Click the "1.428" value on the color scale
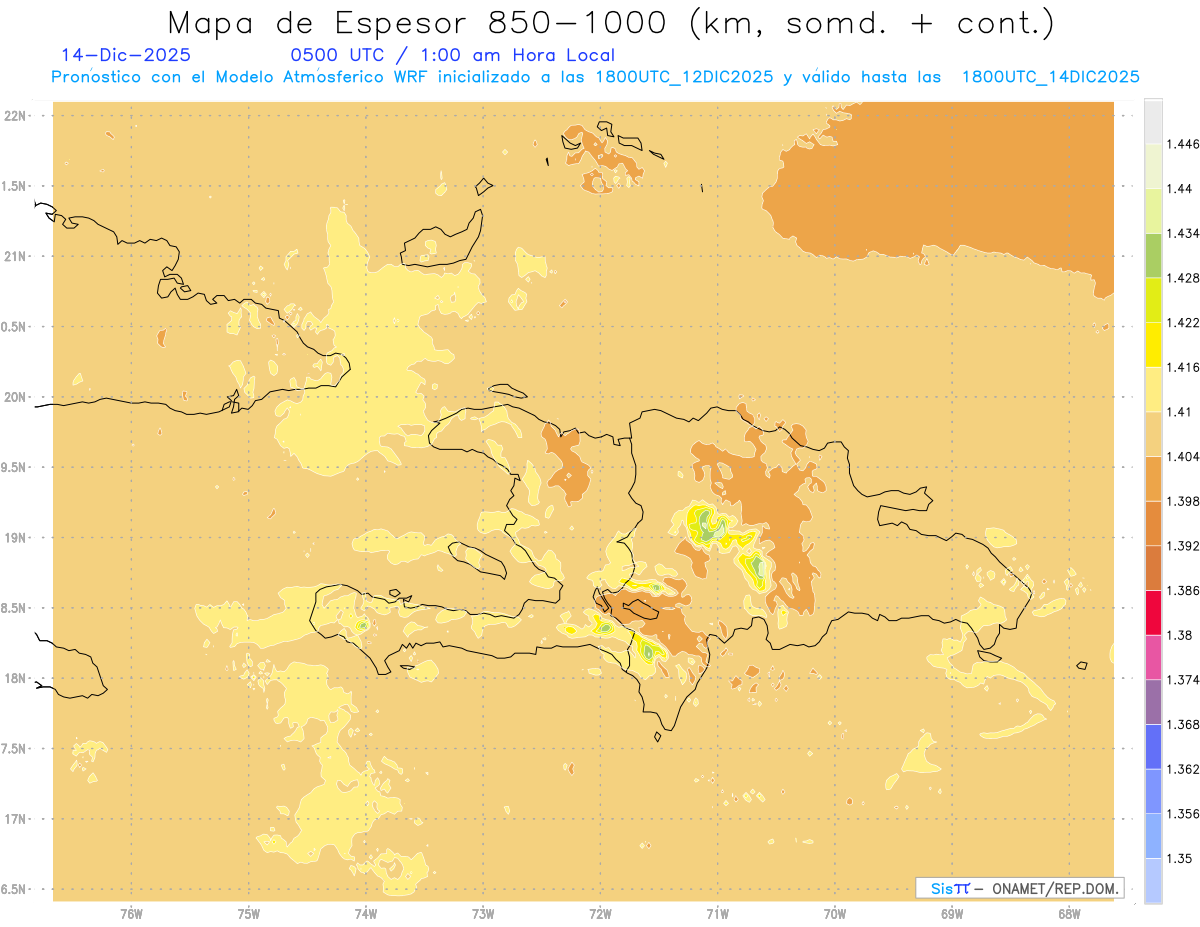Image resolution: width=1200 pixels, height=927 pixels. (x=1183, y=278)
